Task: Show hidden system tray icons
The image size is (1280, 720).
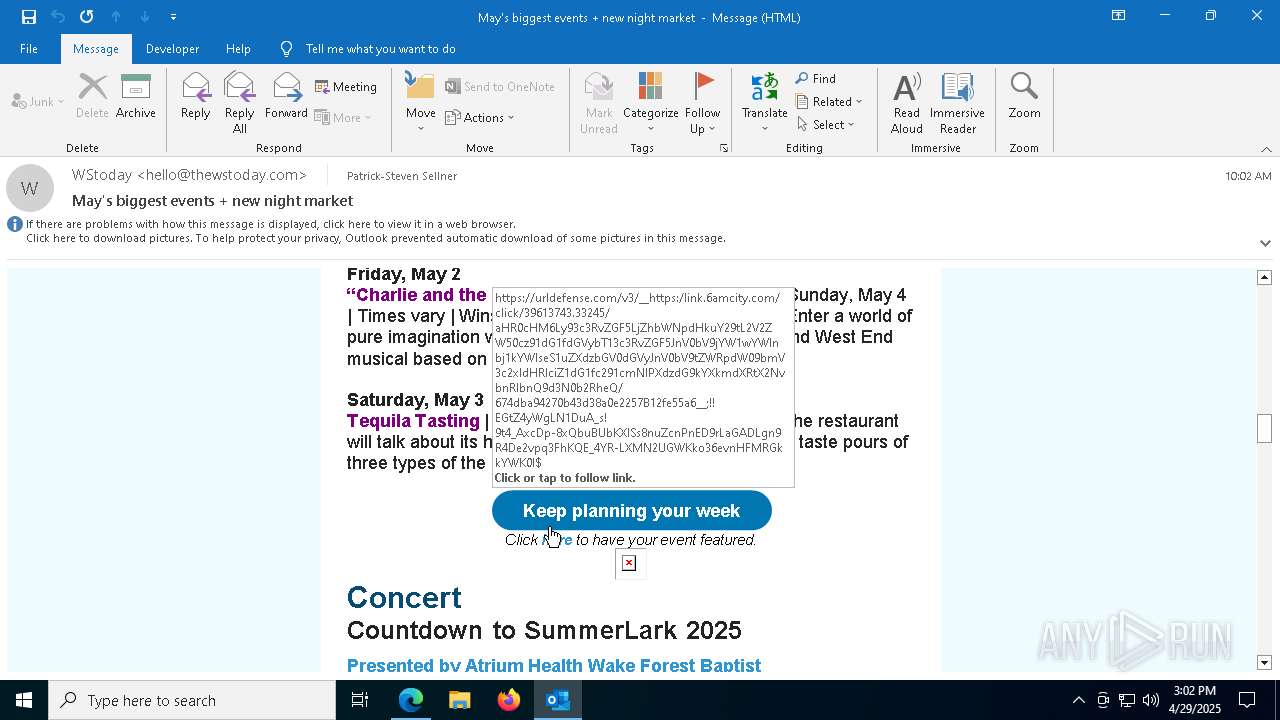Action: click(x=1078, y=700)
